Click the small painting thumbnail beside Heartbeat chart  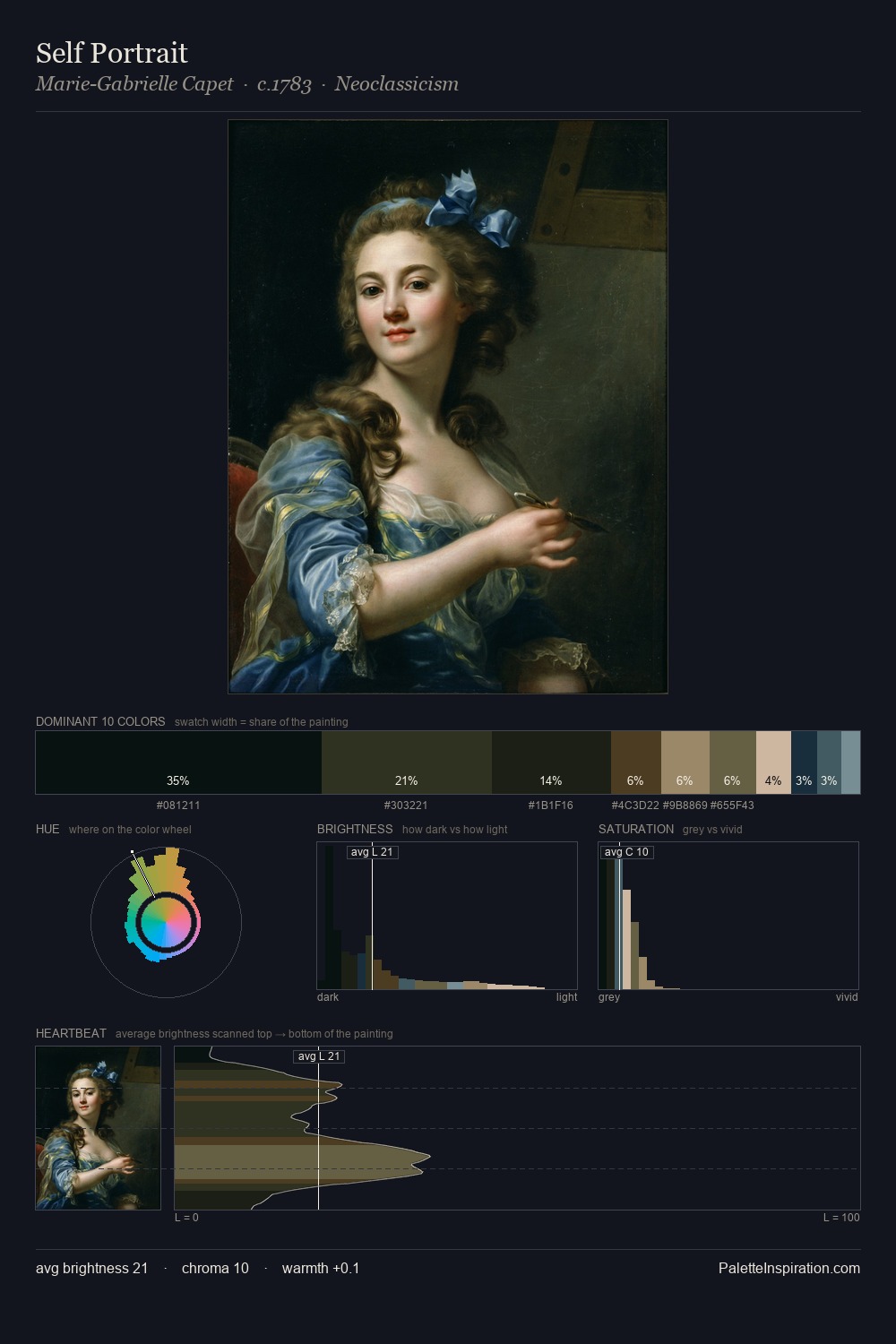[x=99, y=1128]
